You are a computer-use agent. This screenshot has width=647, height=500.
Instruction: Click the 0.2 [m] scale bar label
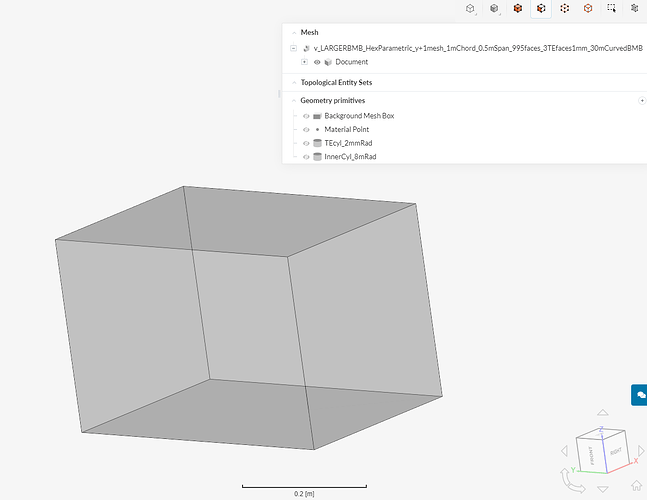coord(304,494)
